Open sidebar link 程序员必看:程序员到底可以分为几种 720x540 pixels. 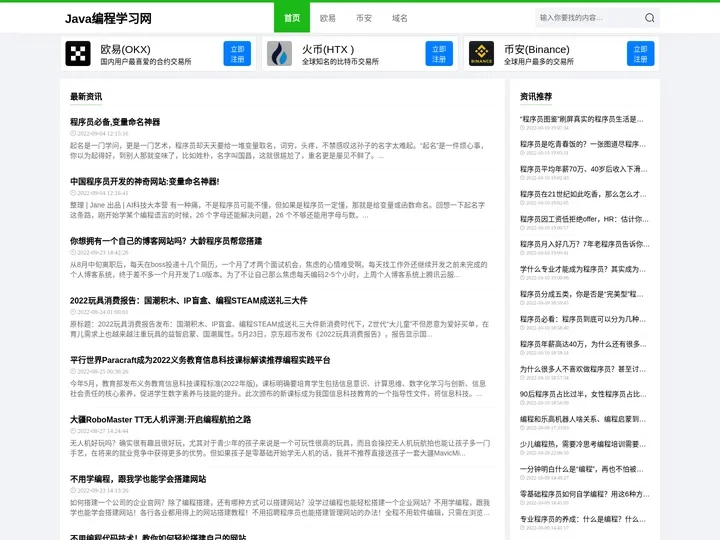coord(582,319)
